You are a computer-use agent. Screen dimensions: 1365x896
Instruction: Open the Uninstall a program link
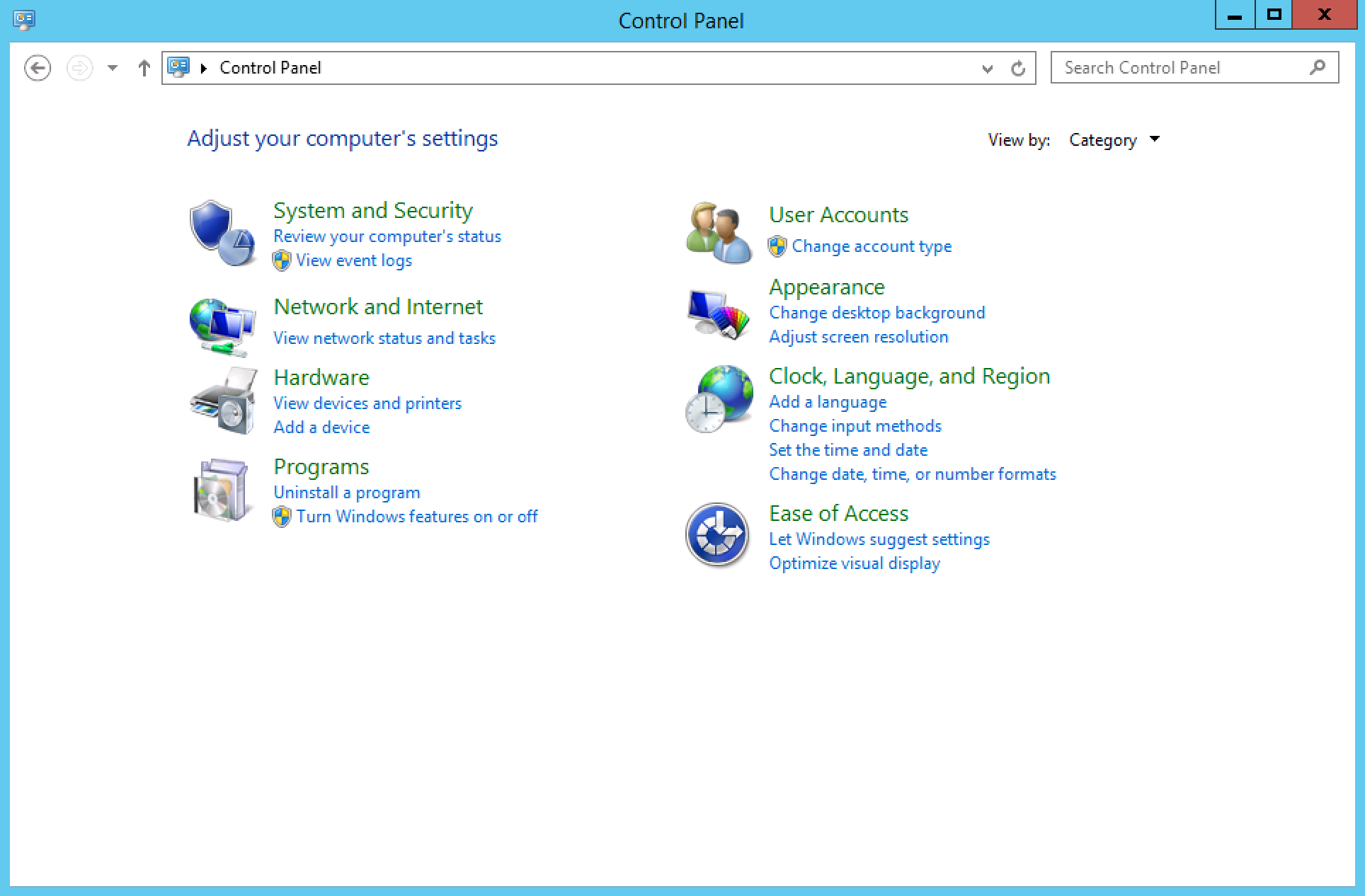(x=346, y=492)
